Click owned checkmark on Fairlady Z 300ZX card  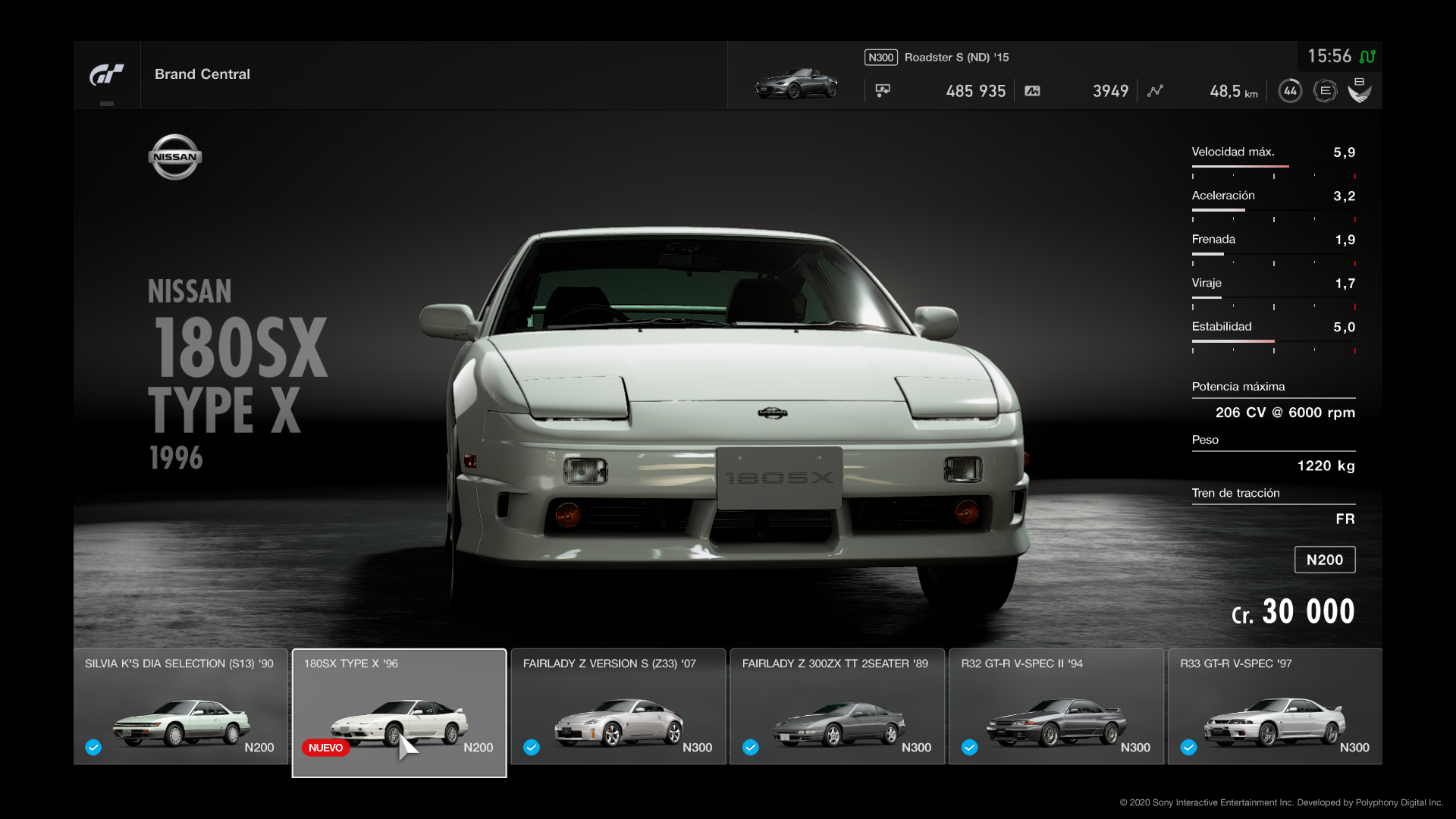click(751, 748)
